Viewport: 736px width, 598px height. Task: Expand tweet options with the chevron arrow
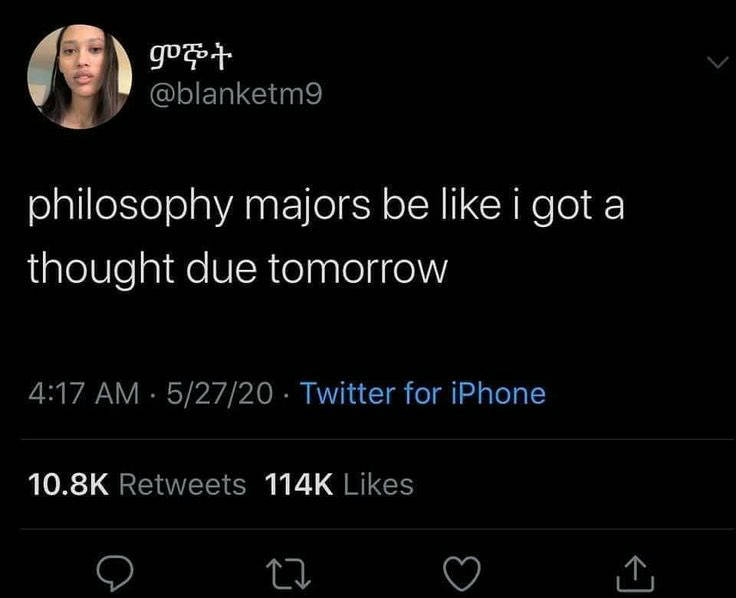click(717, 62)
